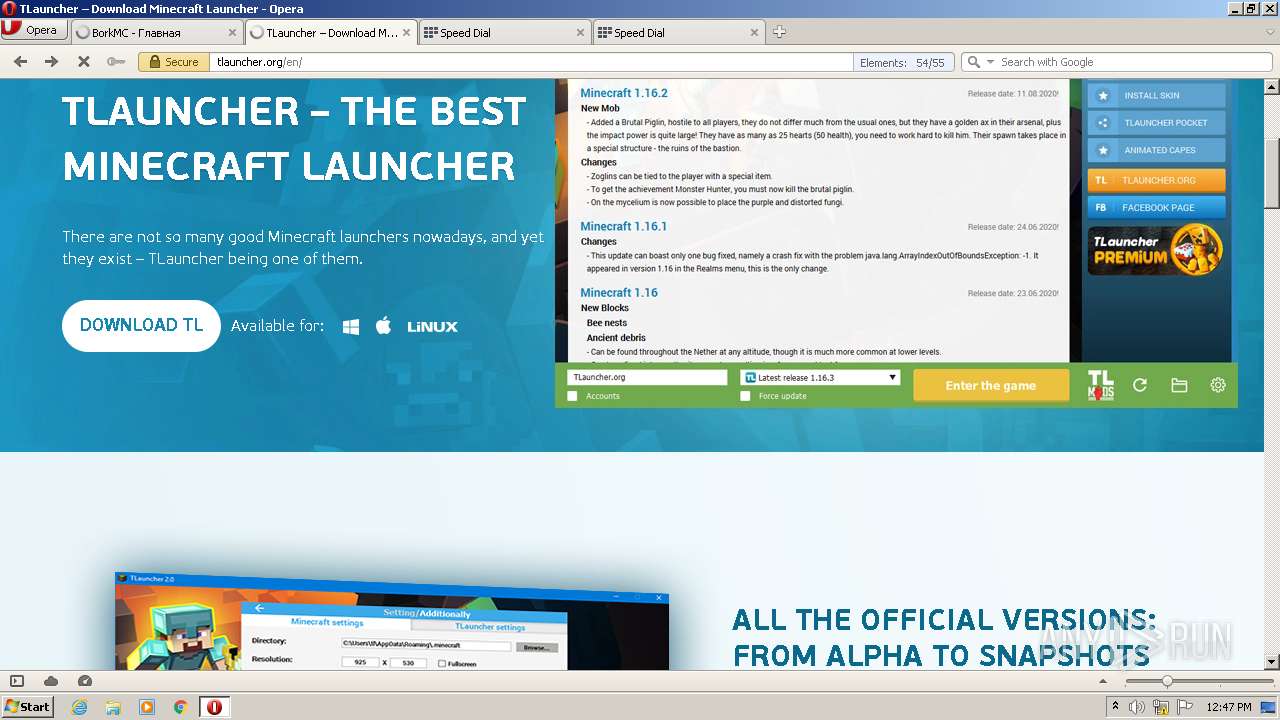Click the launcher refresh icon

(1140, 385)
